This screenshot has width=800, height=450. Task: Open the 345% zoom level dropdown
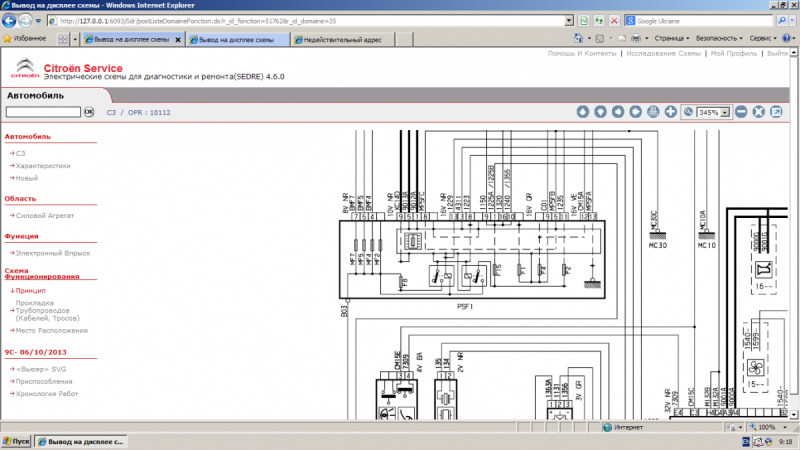coord(725,113)
